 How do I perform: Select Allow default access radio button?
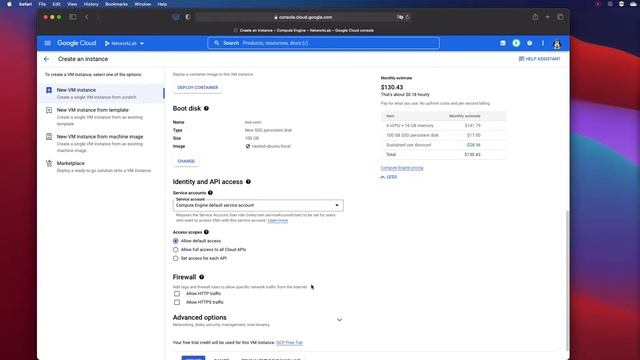tap(176, 241)
